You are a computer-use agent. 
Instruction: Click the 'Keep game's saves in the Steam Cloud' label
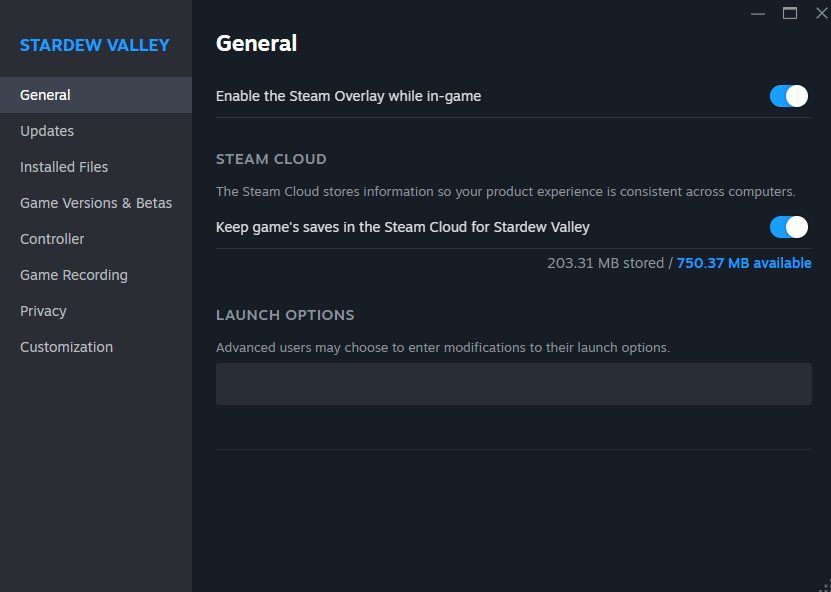click(402, 227)
